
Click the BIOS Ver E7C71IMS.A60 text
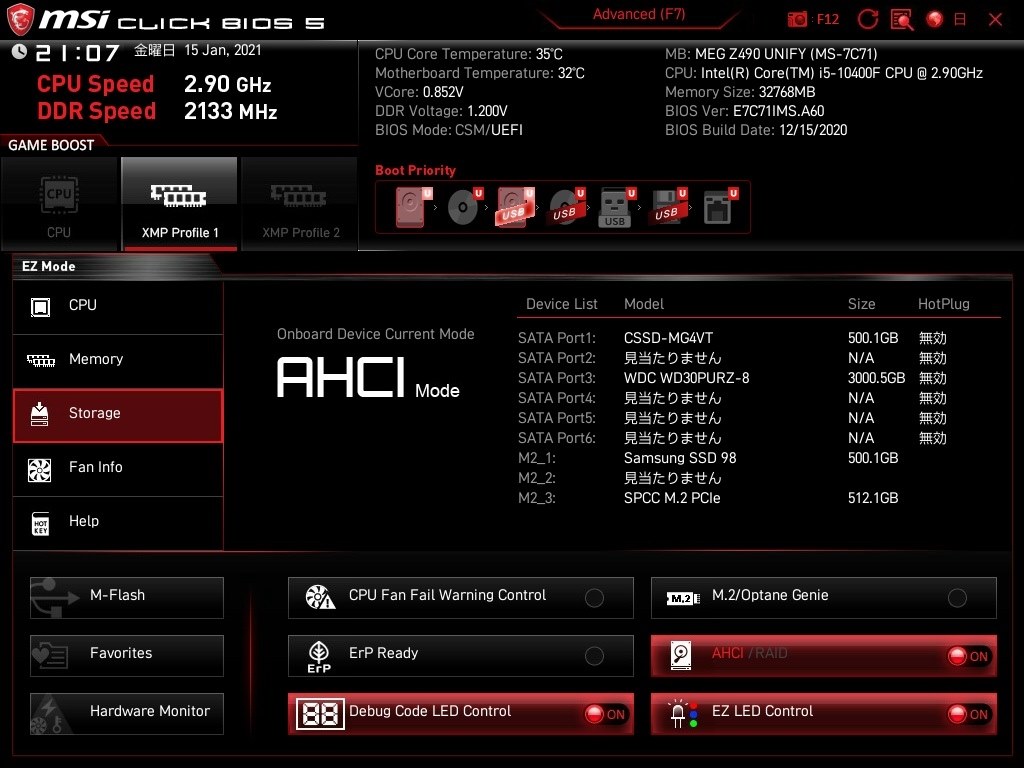click(x=744, y=111)
